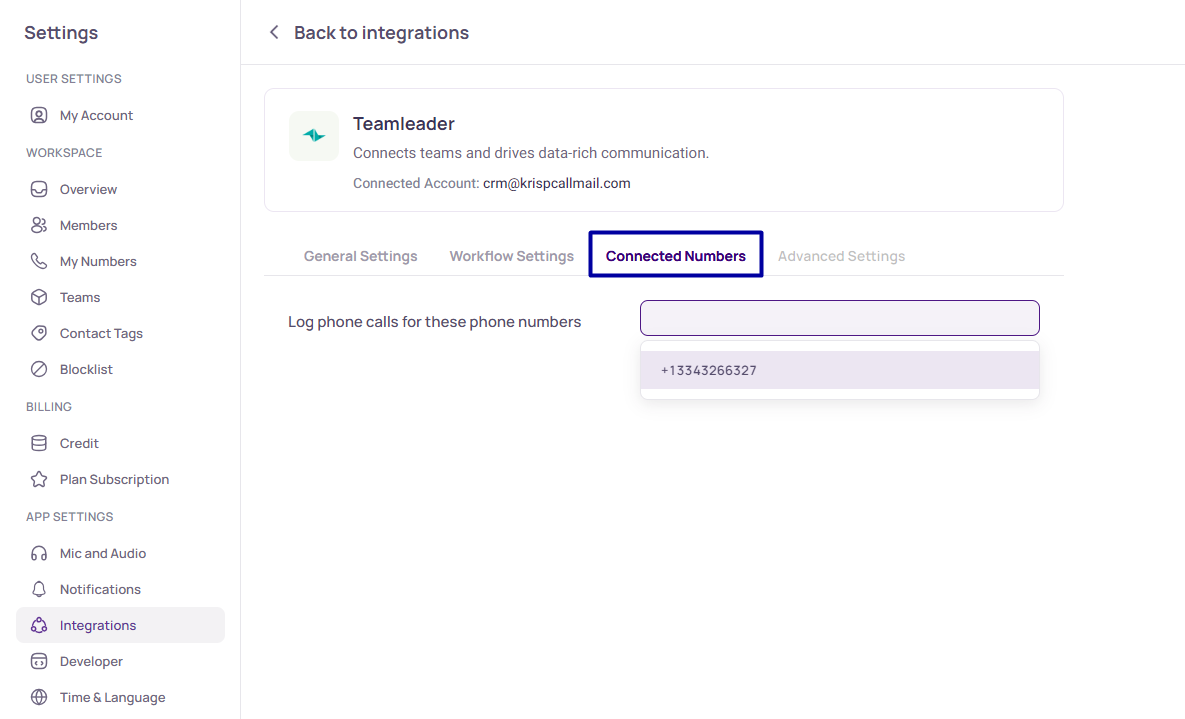Open Developer settings
This screenshot has height=719, width=1185.
coord(91,662)
